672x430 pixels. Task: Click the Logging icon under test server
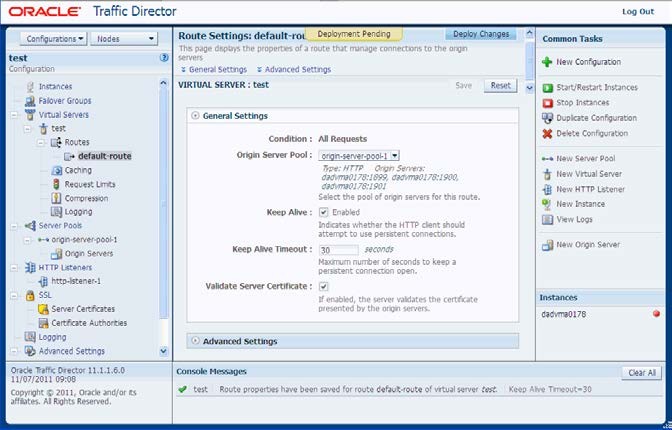pyautogui.click(x=56, y=211)
